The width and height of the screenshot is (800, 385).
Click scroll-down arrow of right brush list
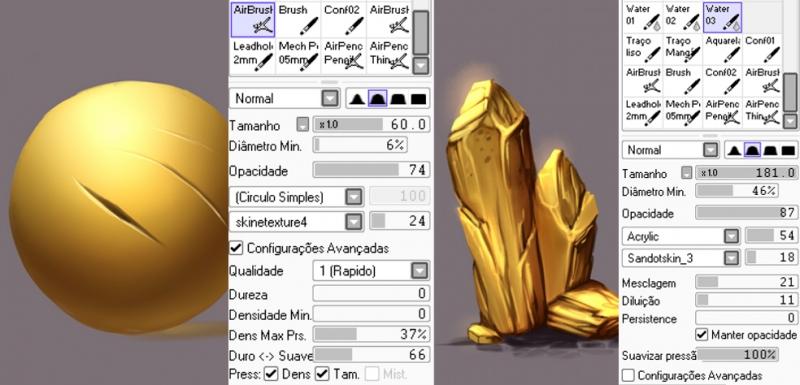(x=790, y=121)
